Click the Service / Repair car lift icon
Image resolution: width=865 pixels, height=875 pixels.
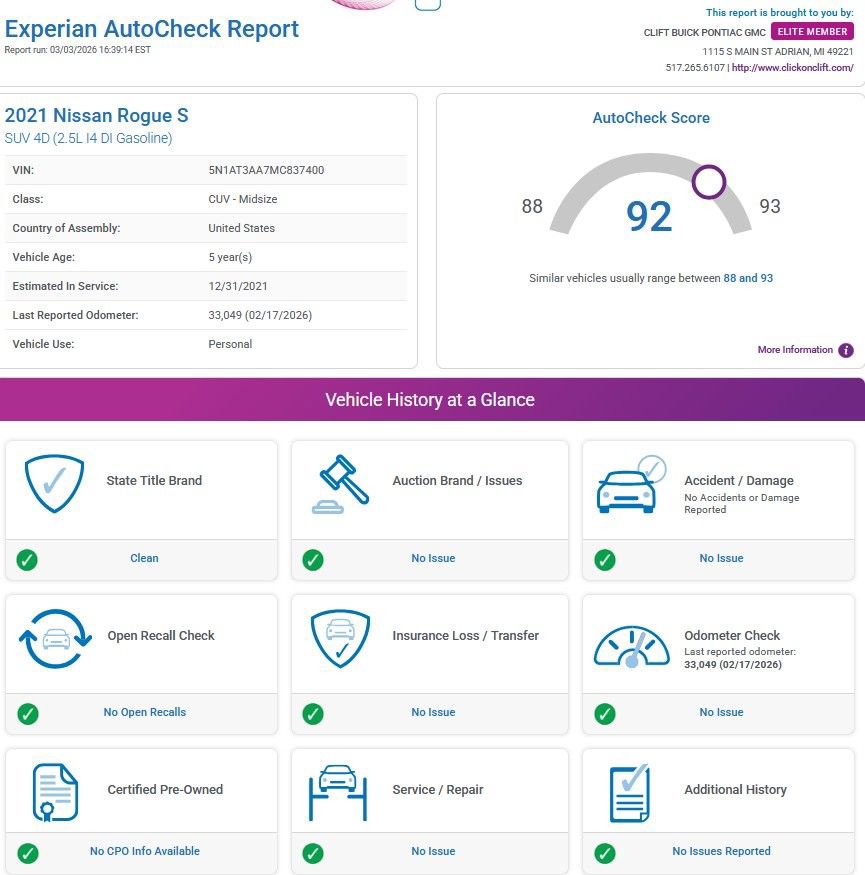(340, 792)
